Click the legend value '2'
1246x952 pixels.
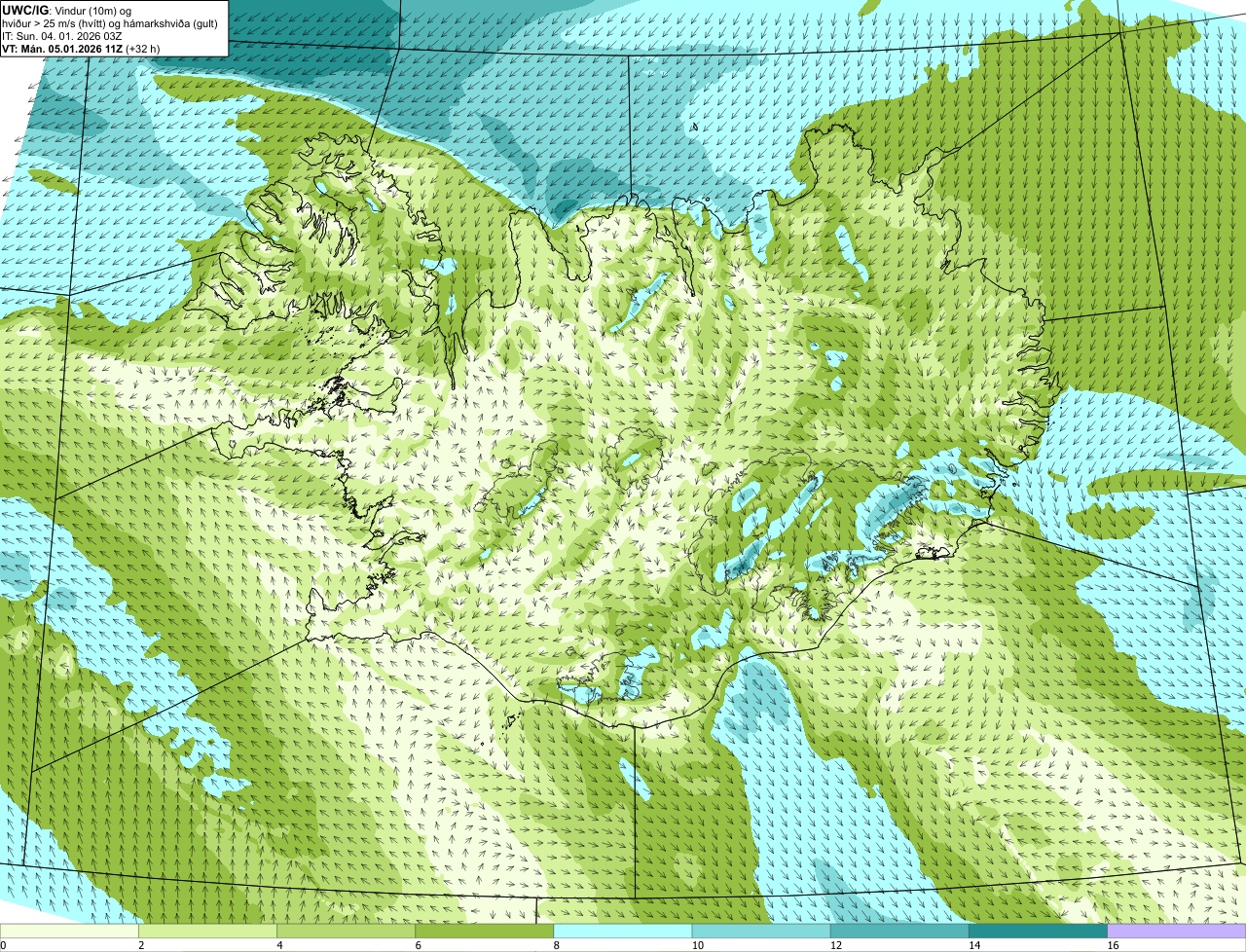[141, 945]
